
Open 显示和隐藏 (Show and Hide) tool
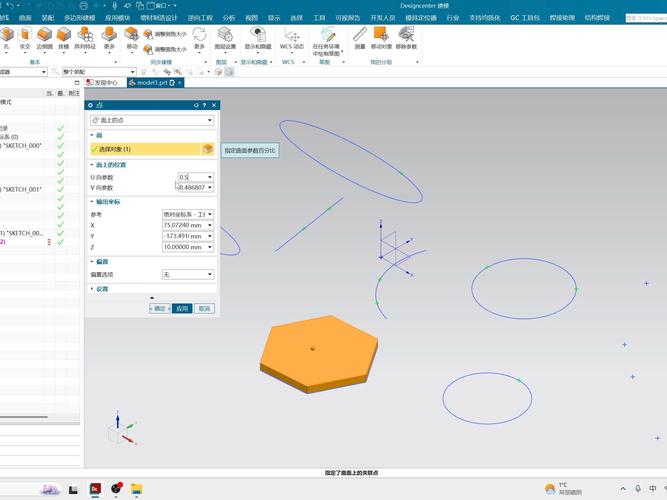[x=258, y=36]
